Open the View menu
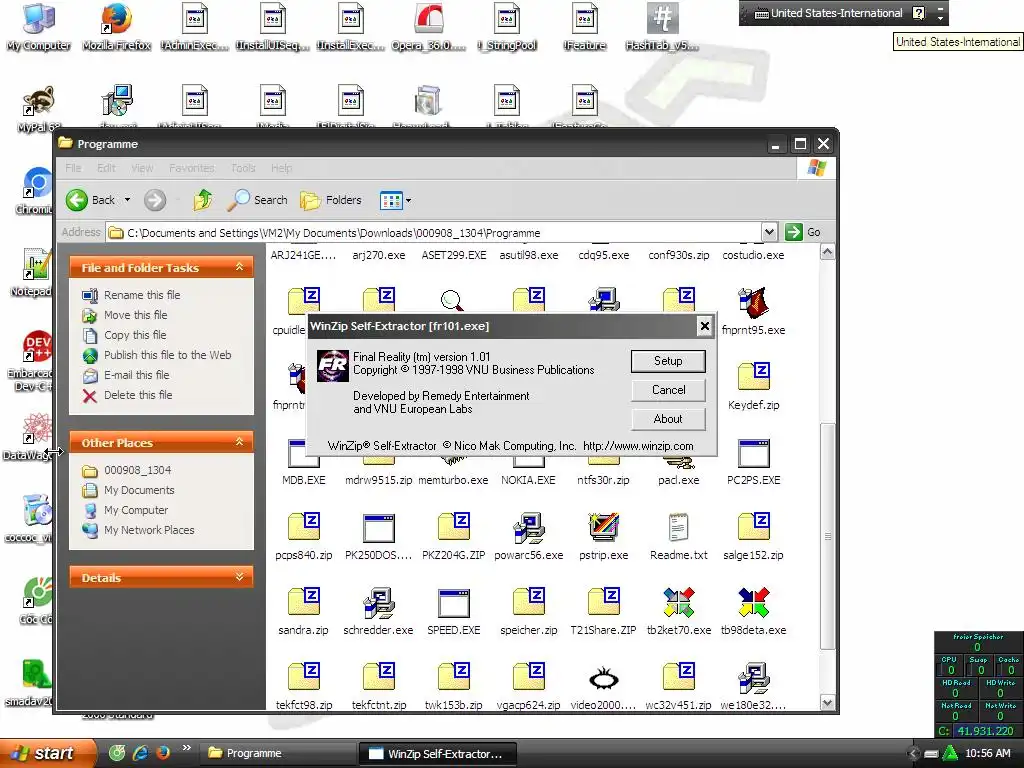The image size is (1024, 768). pyautogui.click(x=142, y=168)
